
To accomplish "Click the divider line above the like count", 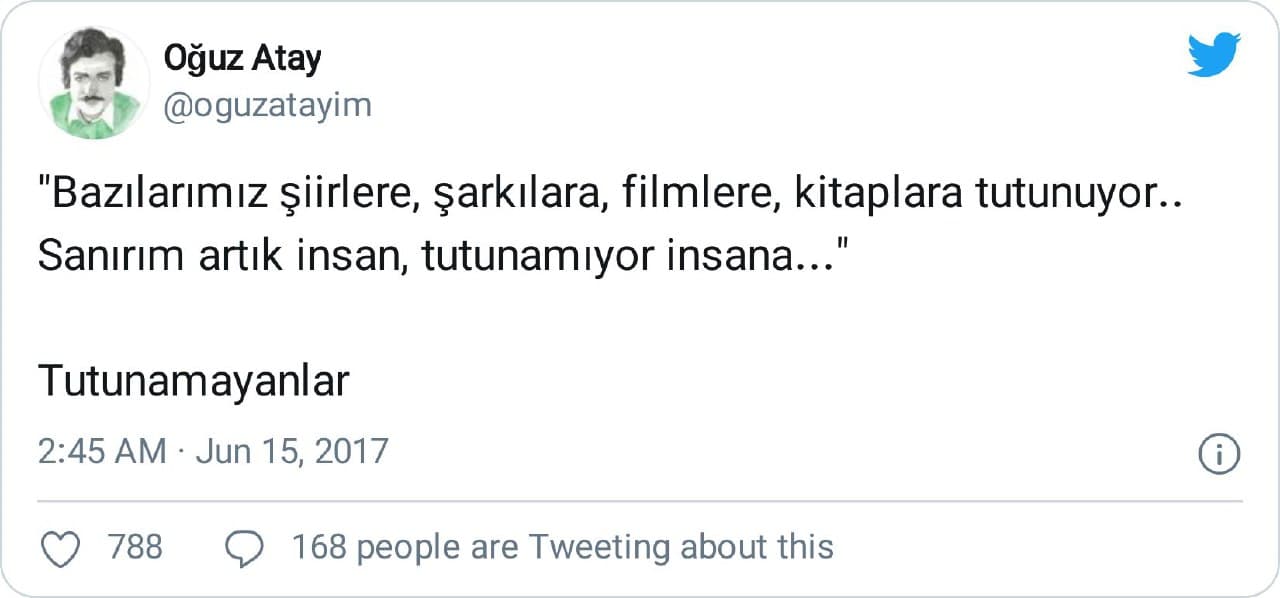I will pos(640,500).
